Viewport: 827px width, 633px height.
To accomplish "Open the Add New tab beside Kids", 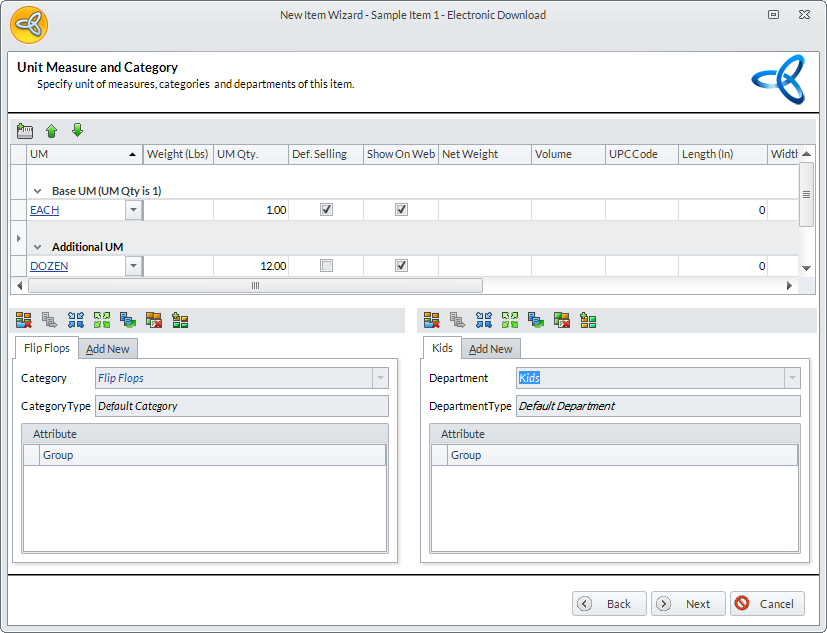I will [491, 349].
